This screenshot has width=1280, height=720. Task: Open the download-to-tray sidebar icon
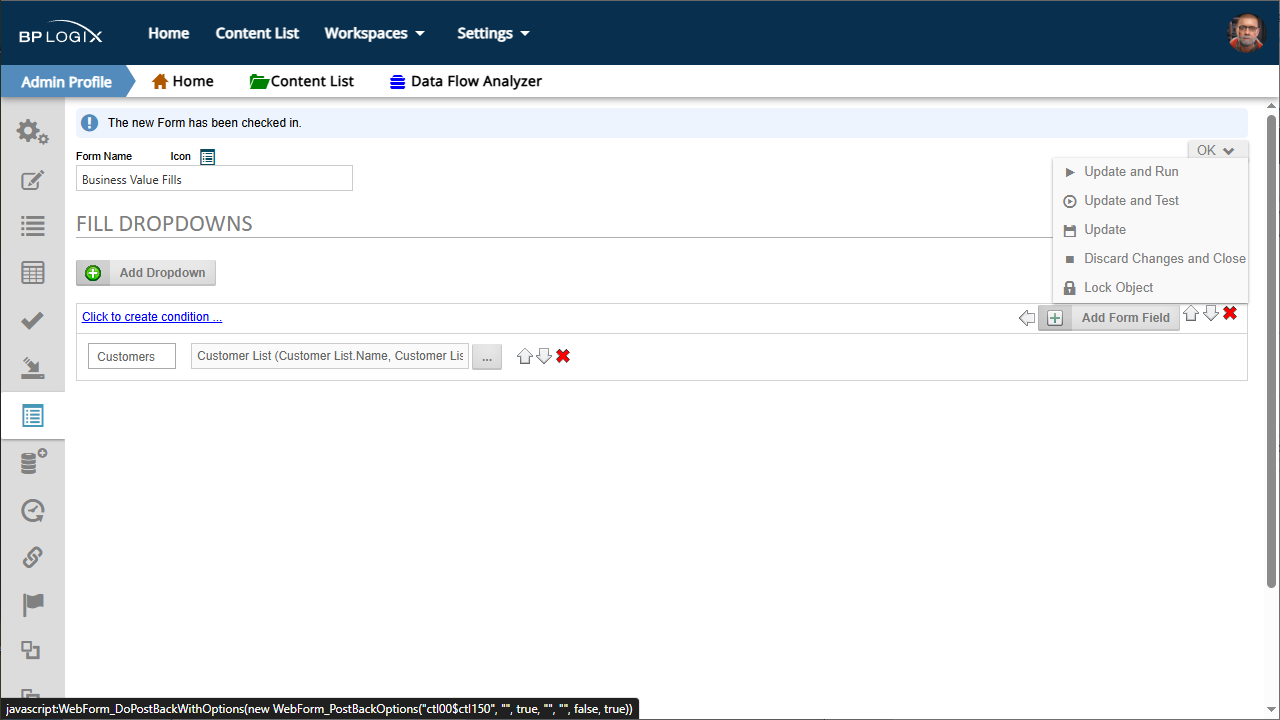[x=32, y=368]
